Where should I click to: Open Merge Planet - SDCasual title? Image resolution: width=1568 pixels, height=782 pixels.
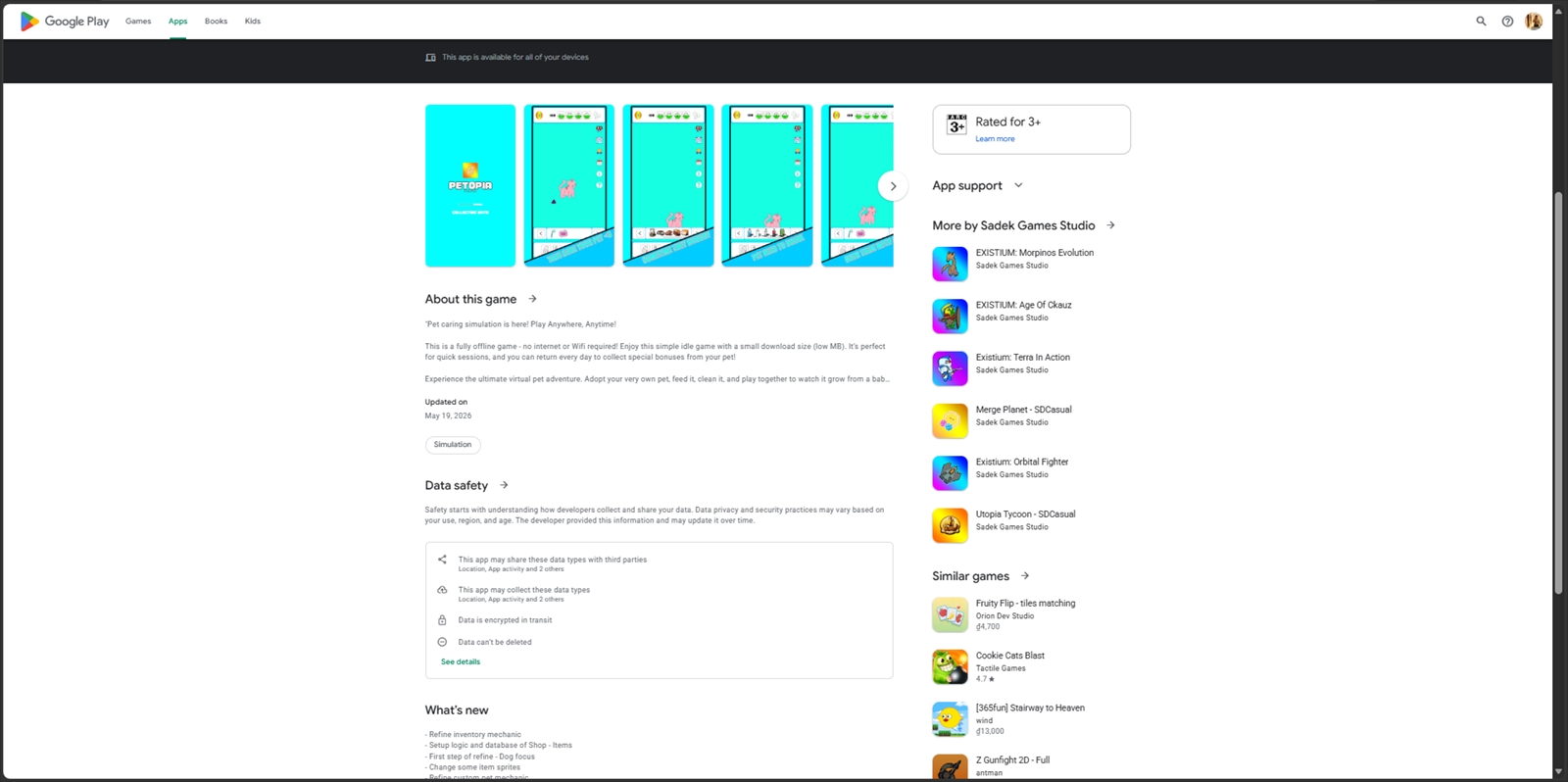click(x=1023, y=410)
